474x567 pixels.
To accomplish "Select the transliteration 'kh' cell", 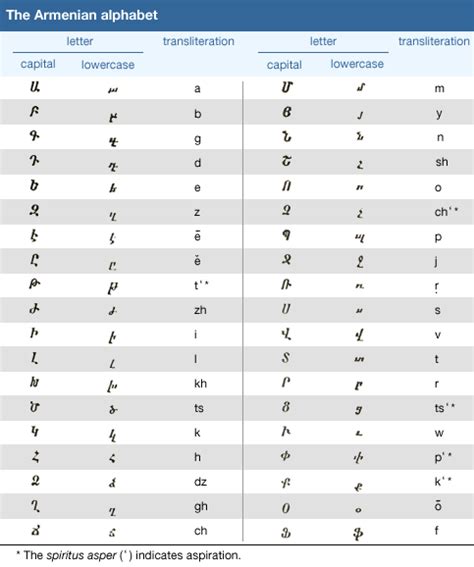I will [x=200, y=383].
